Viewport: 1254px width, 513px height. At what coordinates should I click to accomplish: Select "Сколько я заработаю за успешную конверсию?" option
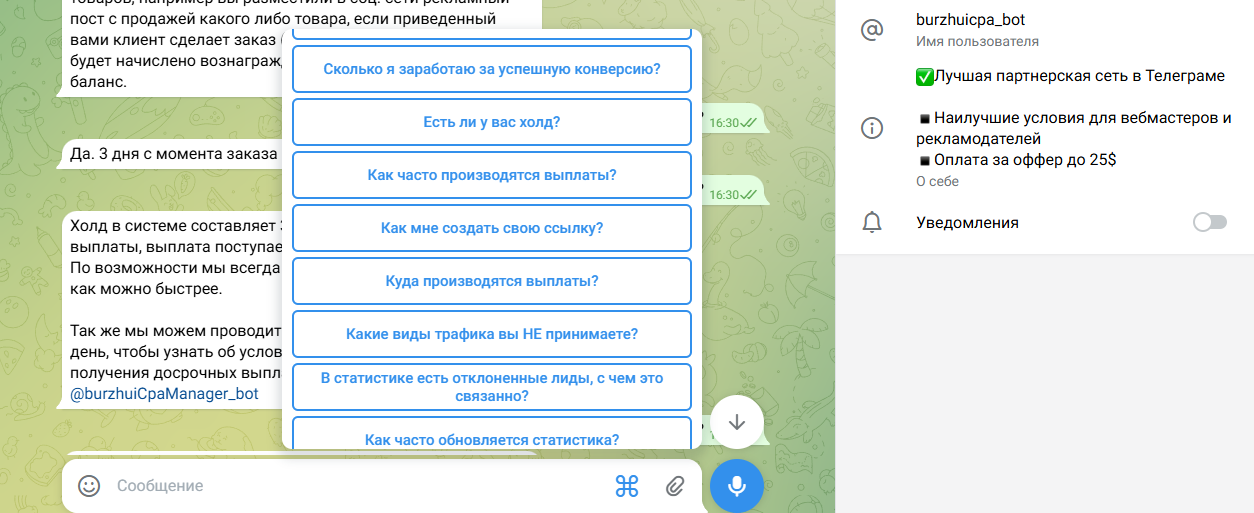[491, 69]
